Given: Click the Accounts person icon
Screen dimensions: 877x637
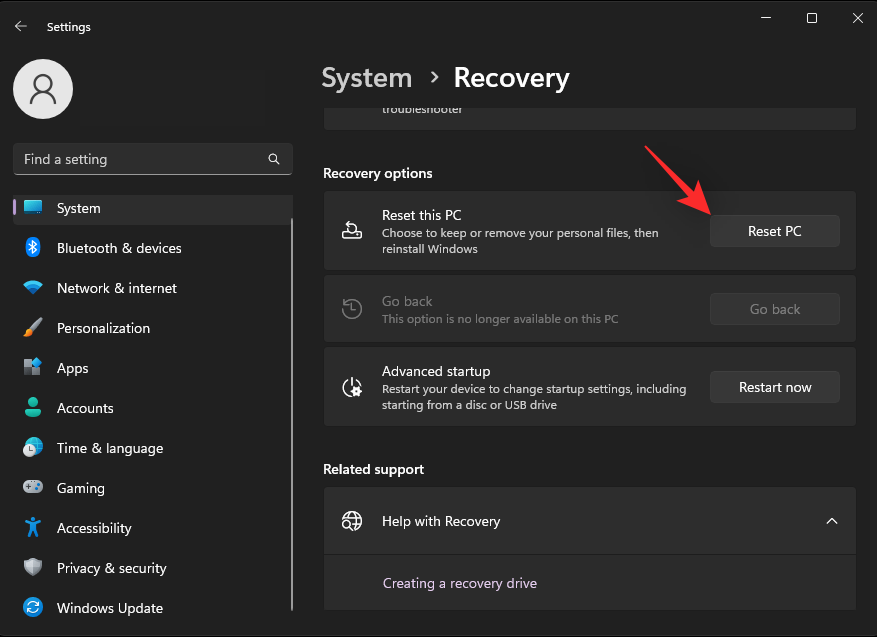Looking at the screenshot, I should [33, 407].
